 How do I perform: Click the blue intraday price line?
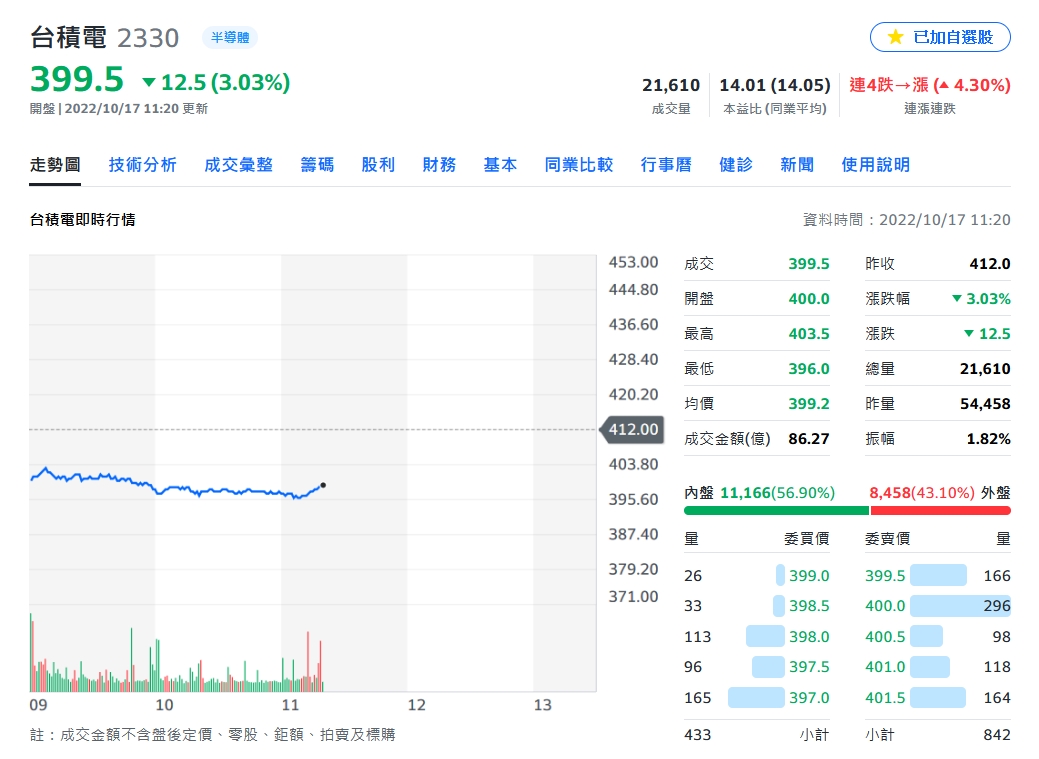point(176,489)
